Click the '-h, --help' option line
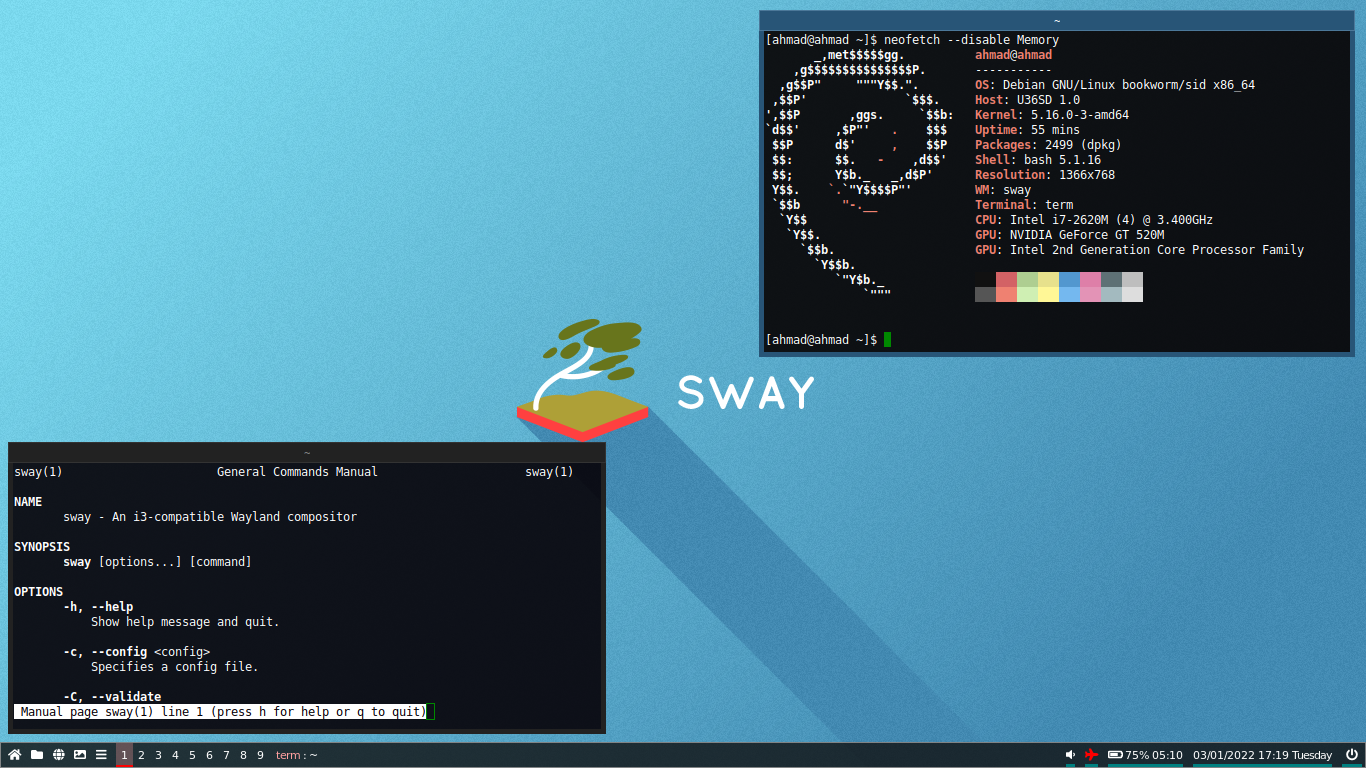The image size is (1366, 768). pos(98,607)
